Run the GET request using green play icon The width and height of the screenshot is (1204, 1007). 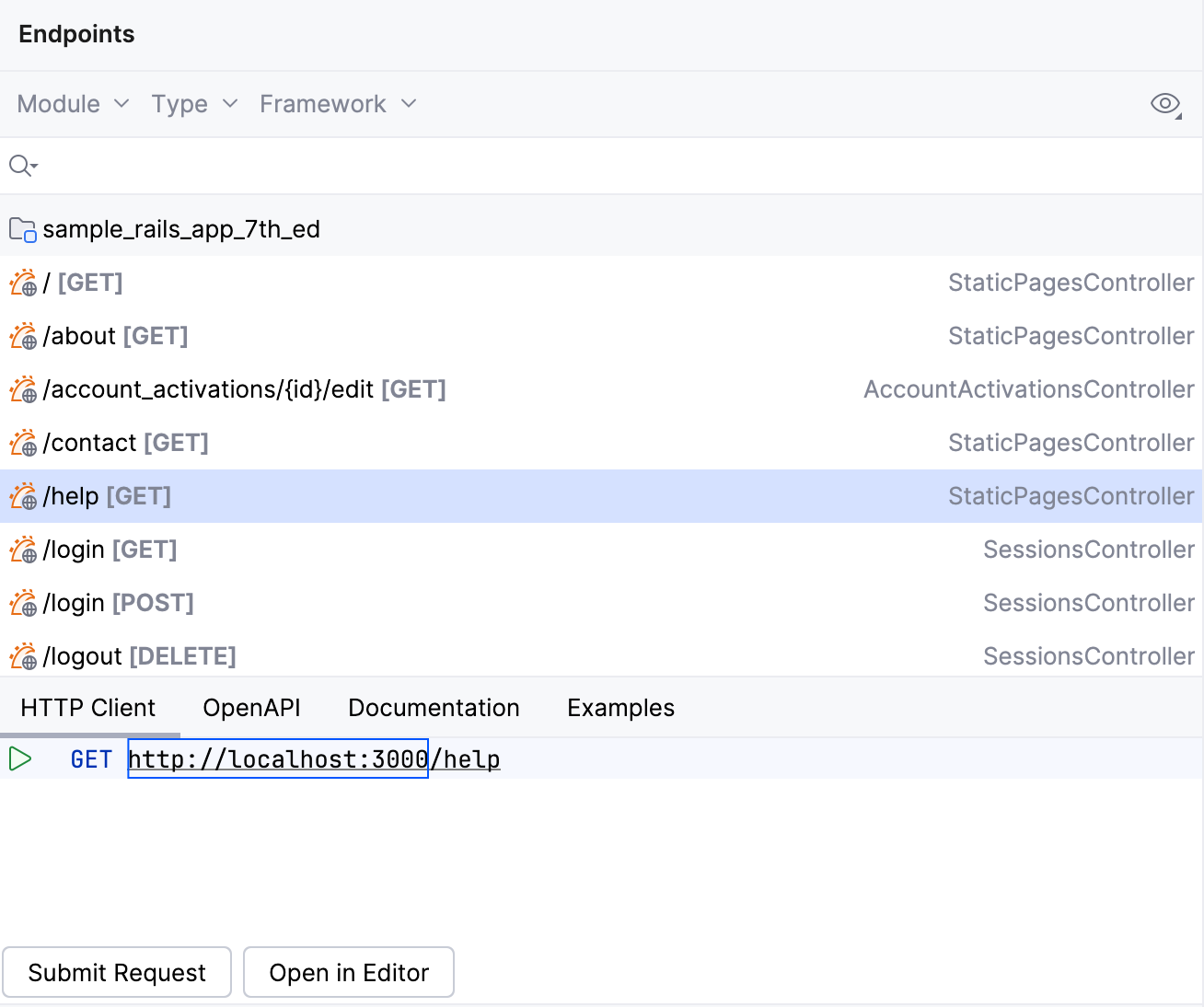(19, 758)
